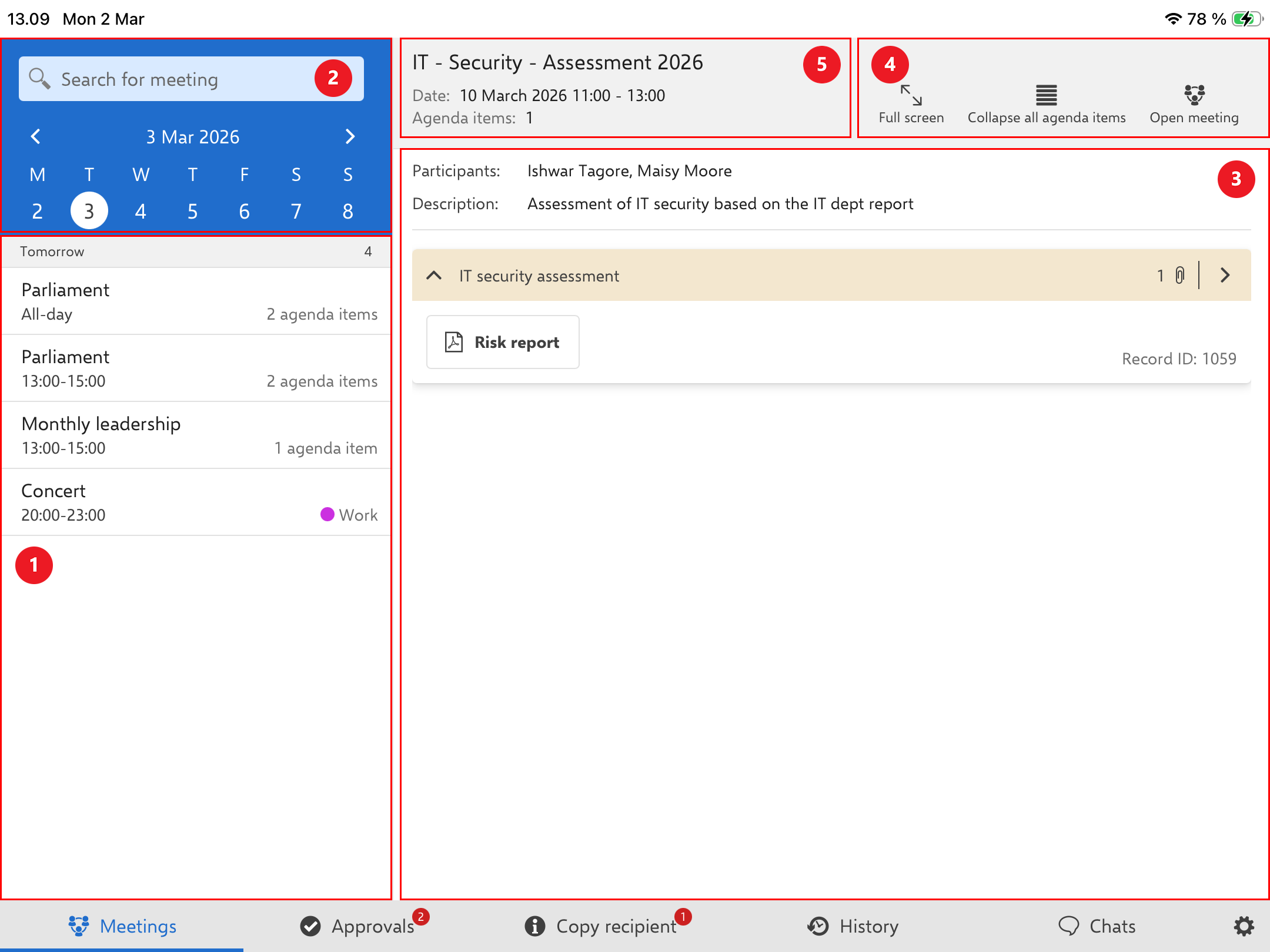Select Saturday 7 in the calendar
1270x952 pixels.
(x=296, y=211)
